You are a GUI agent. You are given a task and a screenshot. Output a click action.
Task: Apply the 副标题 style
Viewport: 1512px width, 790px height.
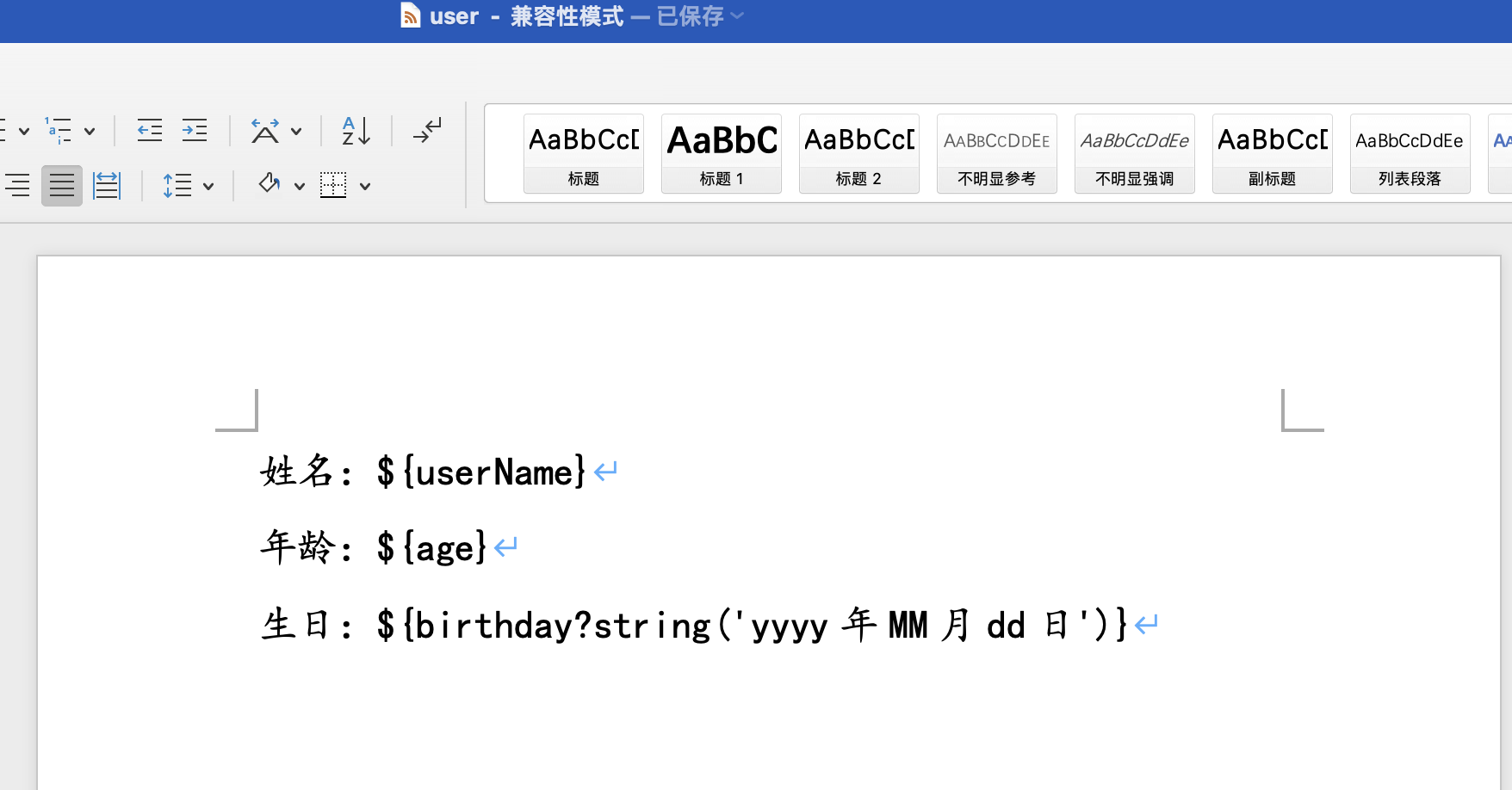point(1272,153)
